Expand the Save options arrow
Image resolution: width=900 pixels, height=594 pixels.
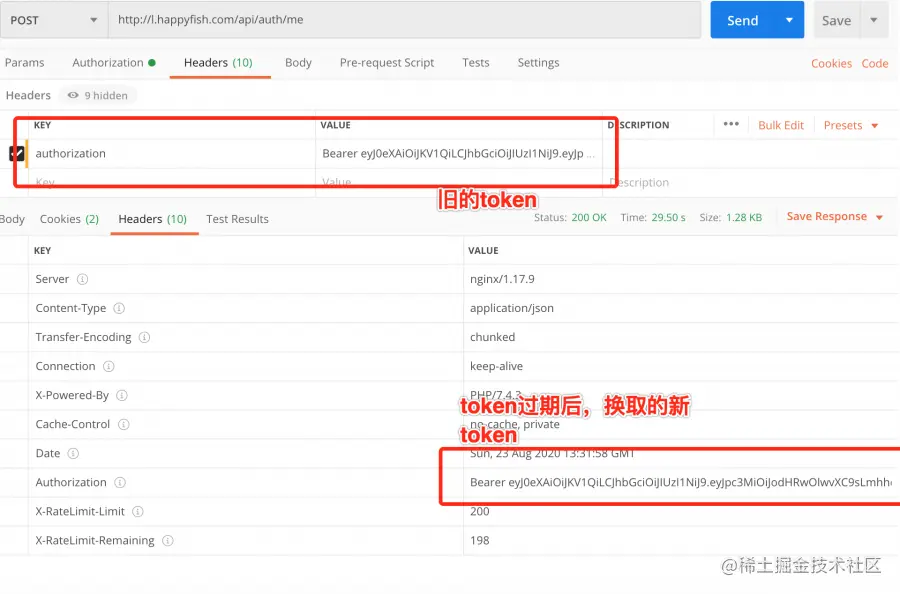874,21
